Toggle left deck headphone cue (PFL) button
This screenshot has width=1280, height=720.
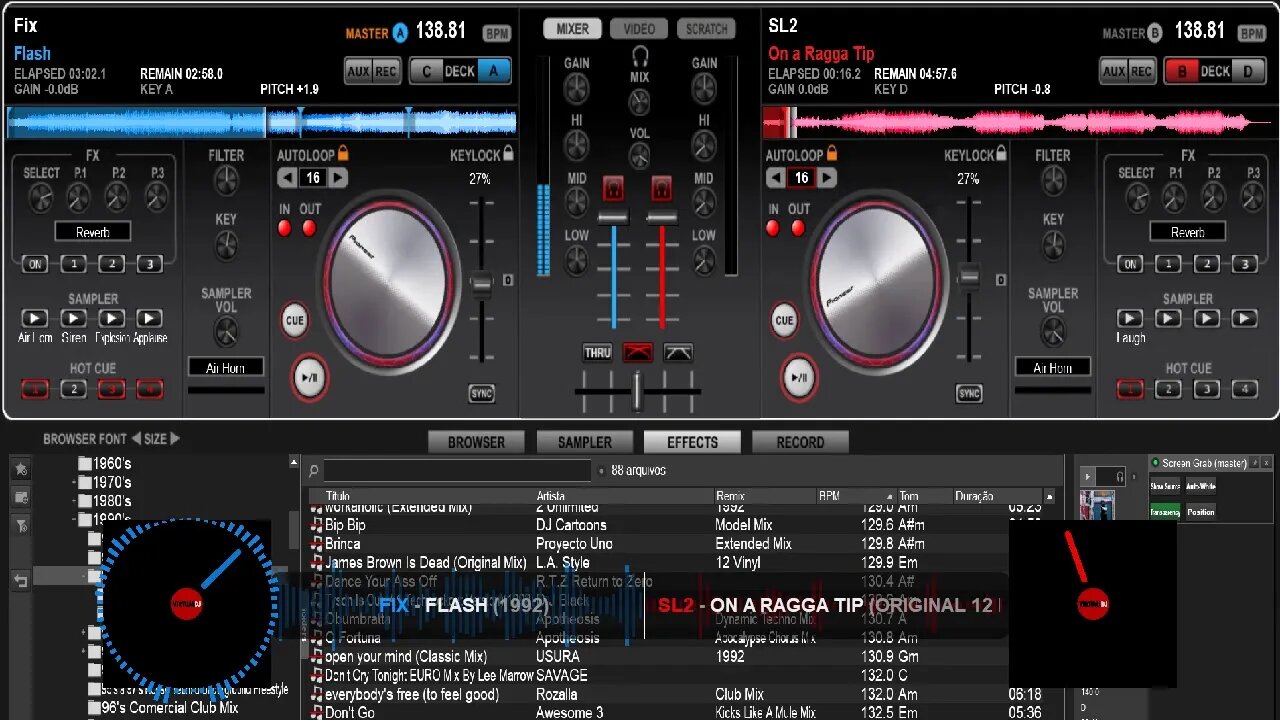pos(613,187)
